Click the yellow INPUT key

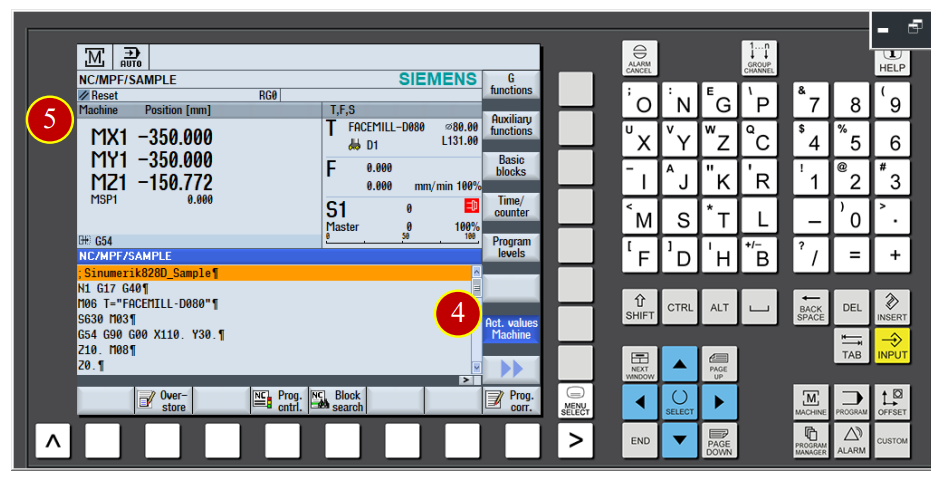[892, 346]
